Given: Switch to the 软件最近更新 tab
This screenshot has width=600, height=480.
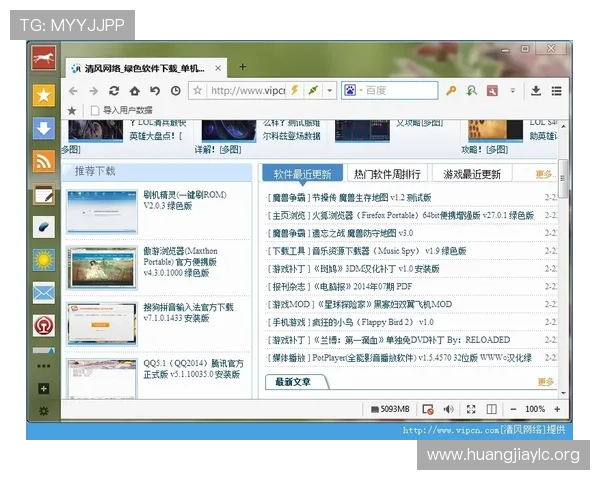Looking at the screenshot, I should (302, 175).
